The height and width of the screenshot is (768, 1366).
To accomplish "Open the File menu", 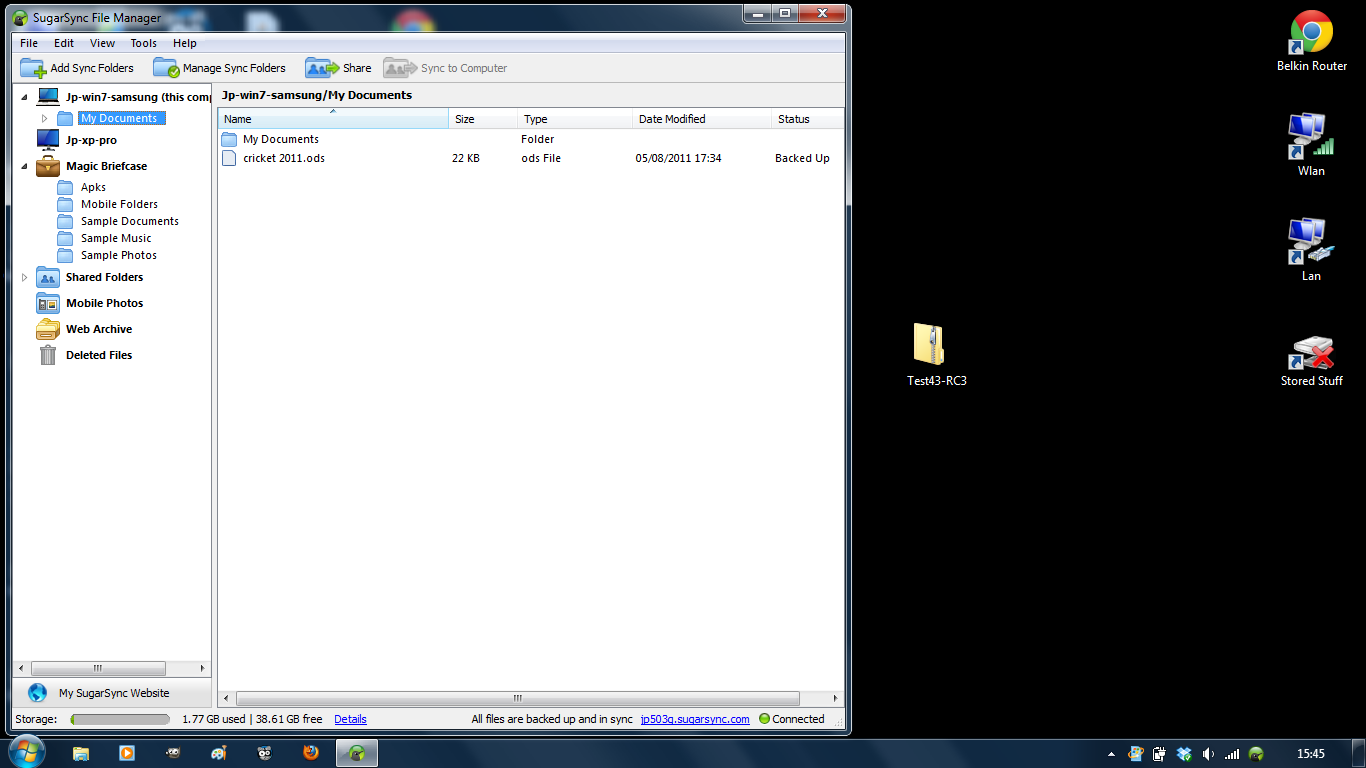I will [29, 43].
